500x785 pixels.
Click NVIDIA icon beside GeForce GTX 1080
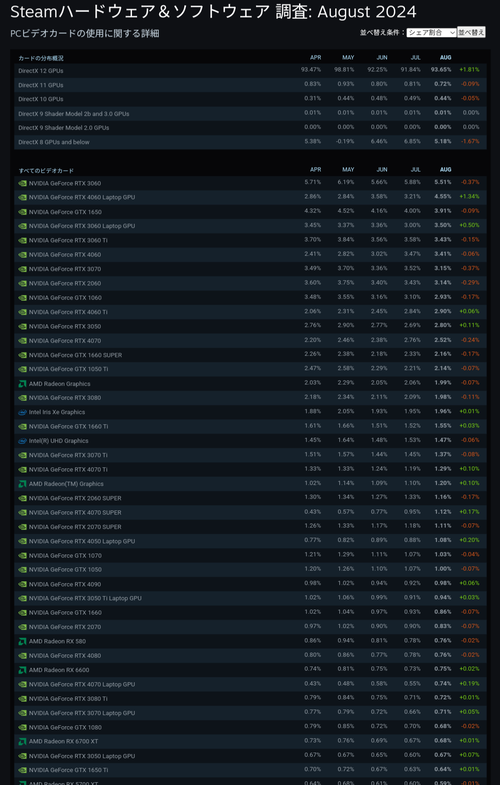pyautogui.click(x=23, y=727)
